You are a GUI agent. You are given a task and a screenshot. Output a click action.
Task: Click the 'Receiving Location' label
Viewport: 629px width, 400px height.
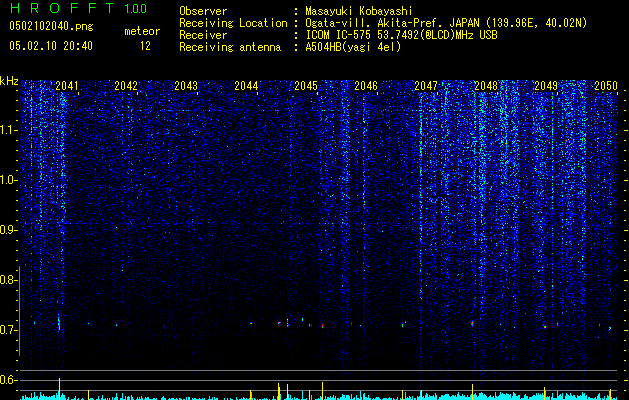(233, 23)
